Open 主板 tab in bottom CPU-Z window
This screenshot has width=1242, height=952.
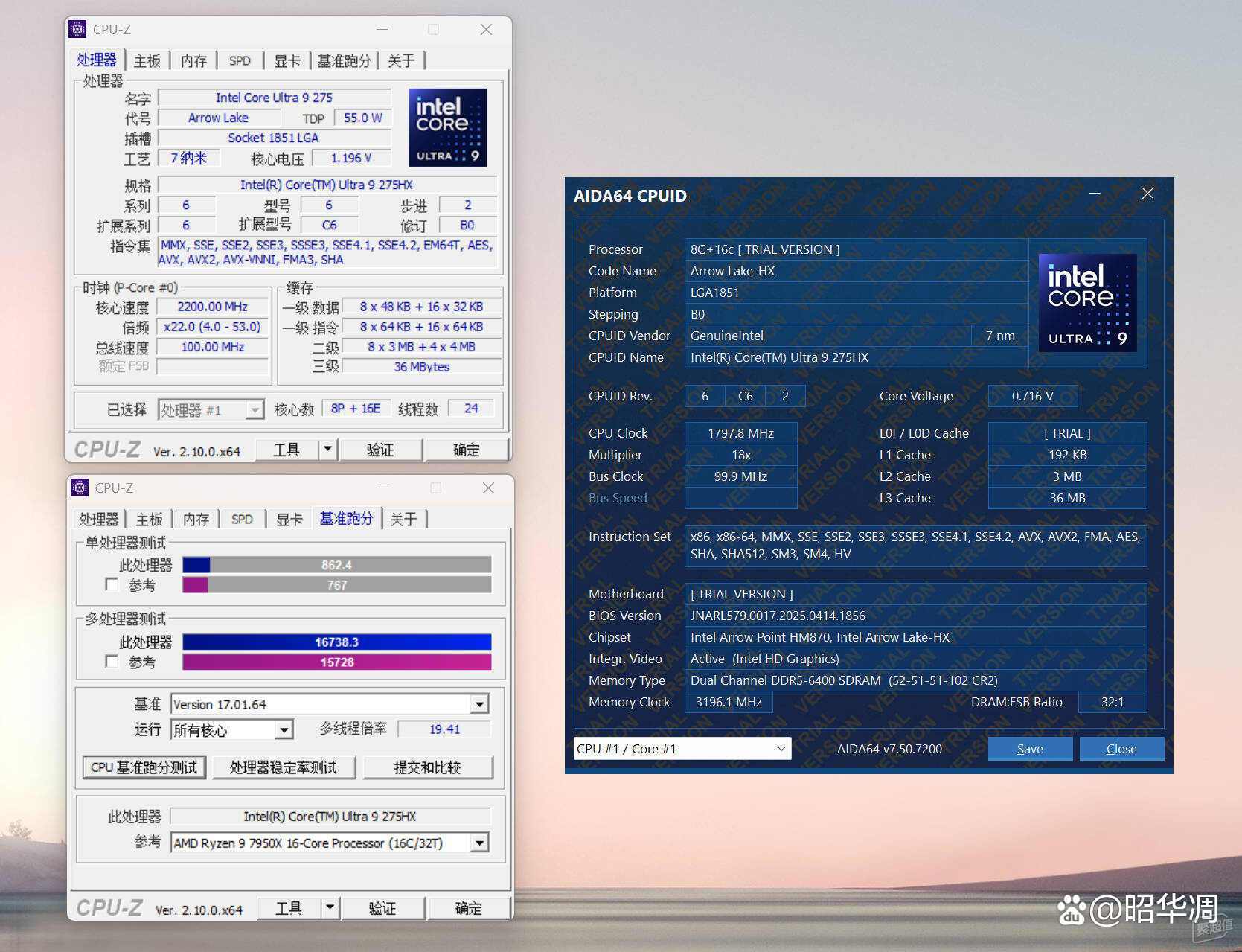[x=149, y=519]
